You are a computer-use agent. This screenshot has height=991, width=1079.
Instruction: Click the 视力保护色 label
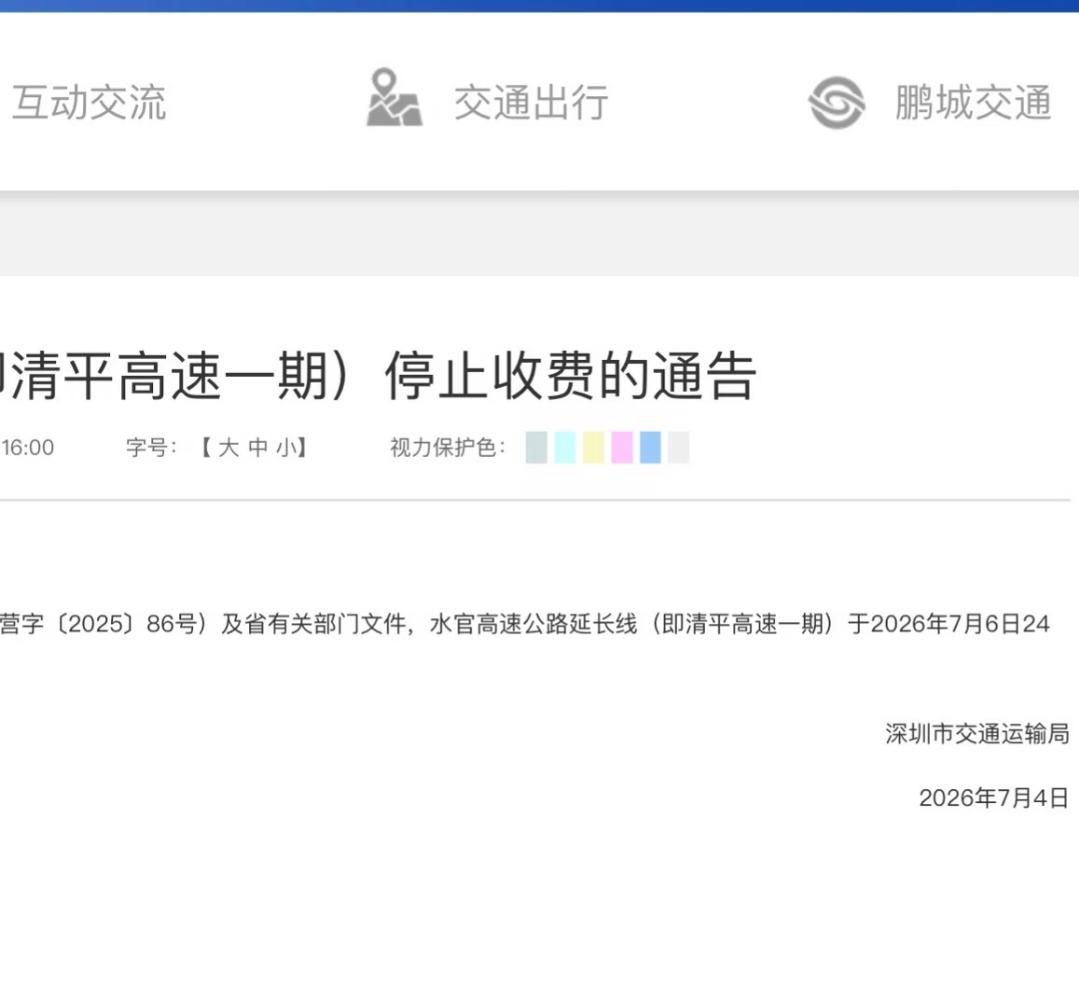[448, 448]
